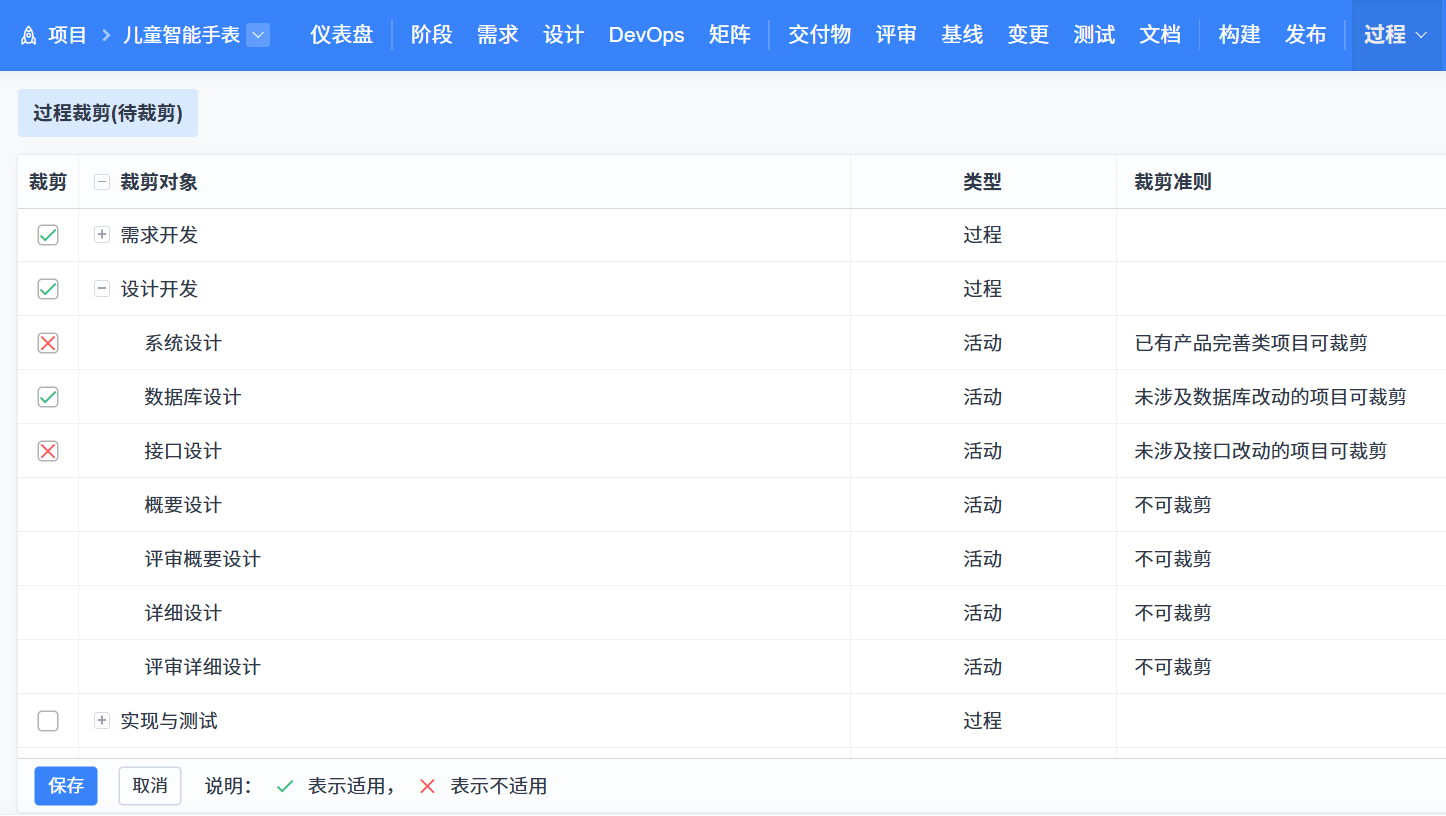Open the 需求 menu
The height and width of the screenshot is (816, 1446).
tap(498, 35)
